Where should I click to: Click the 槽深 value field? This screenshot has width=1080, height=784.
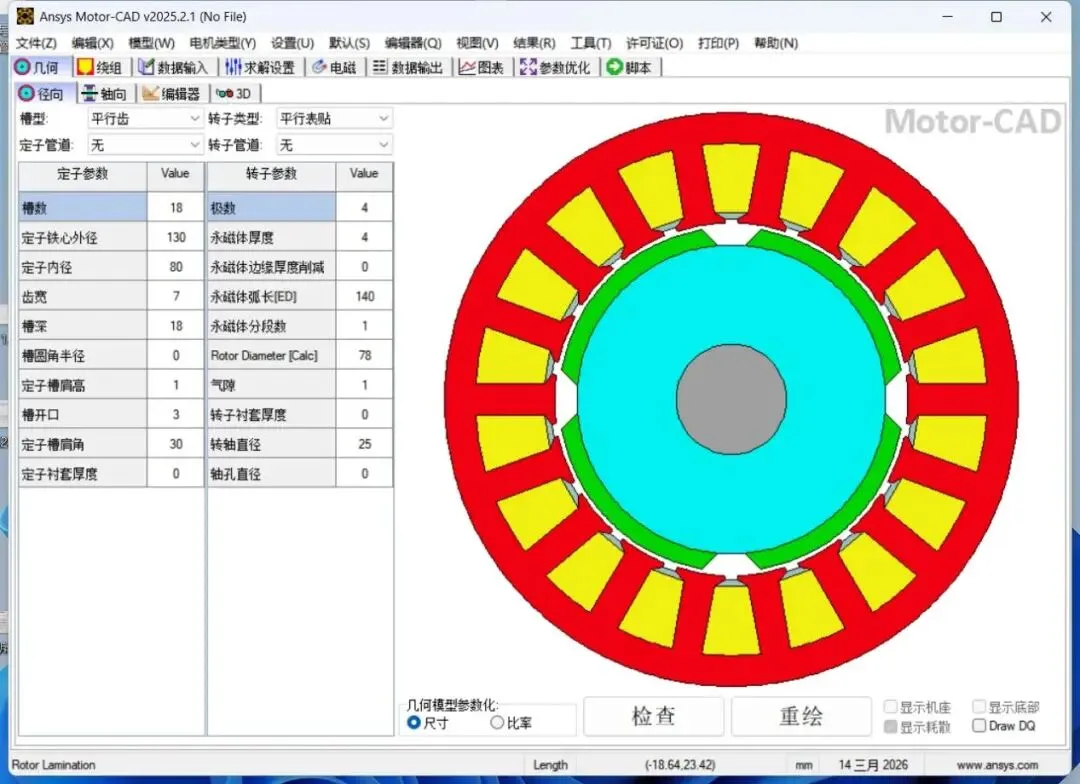point(176,326)
